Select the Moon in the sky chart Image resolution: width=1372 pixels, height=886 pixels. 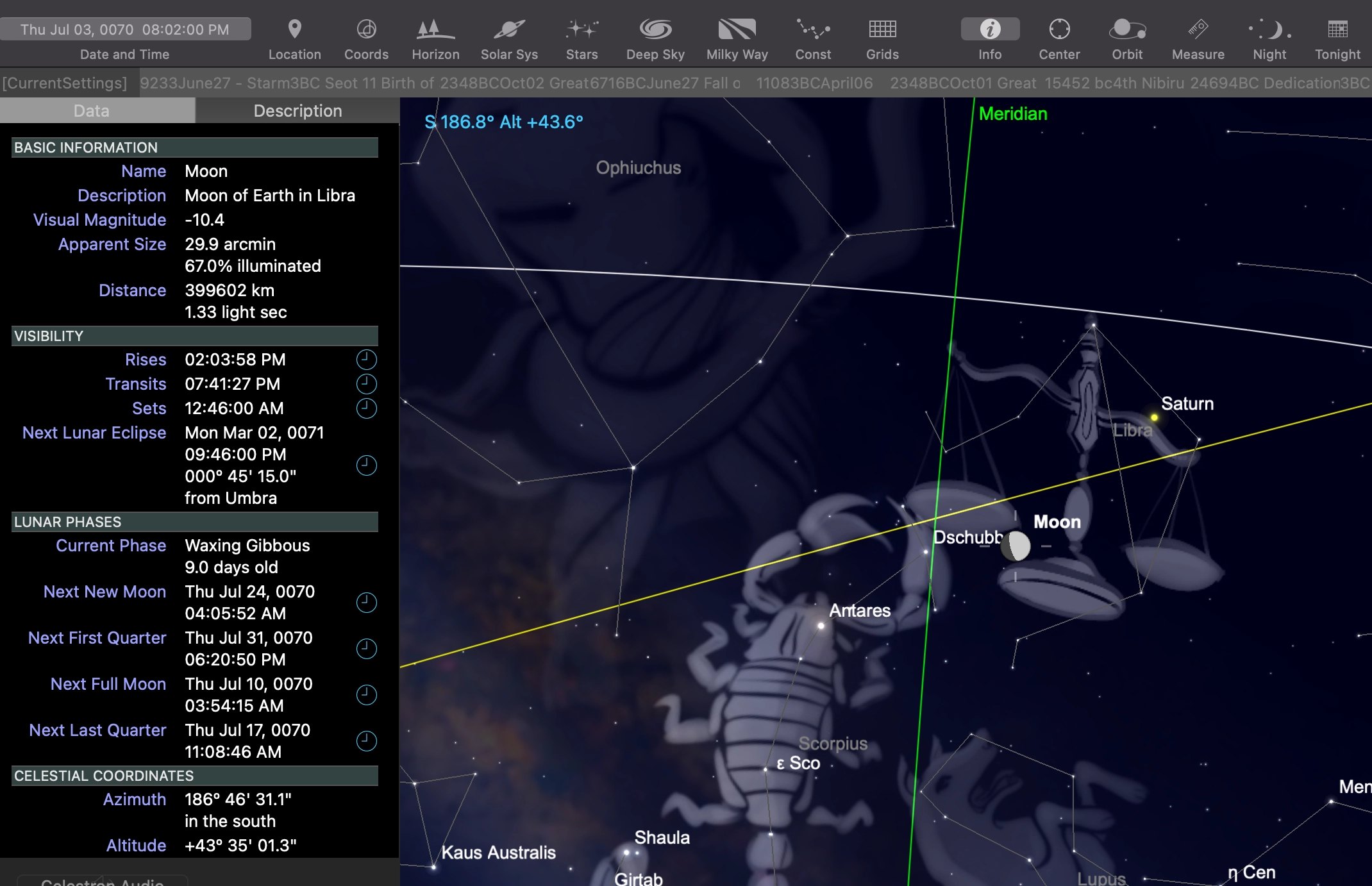click(x=1016, y=546)
